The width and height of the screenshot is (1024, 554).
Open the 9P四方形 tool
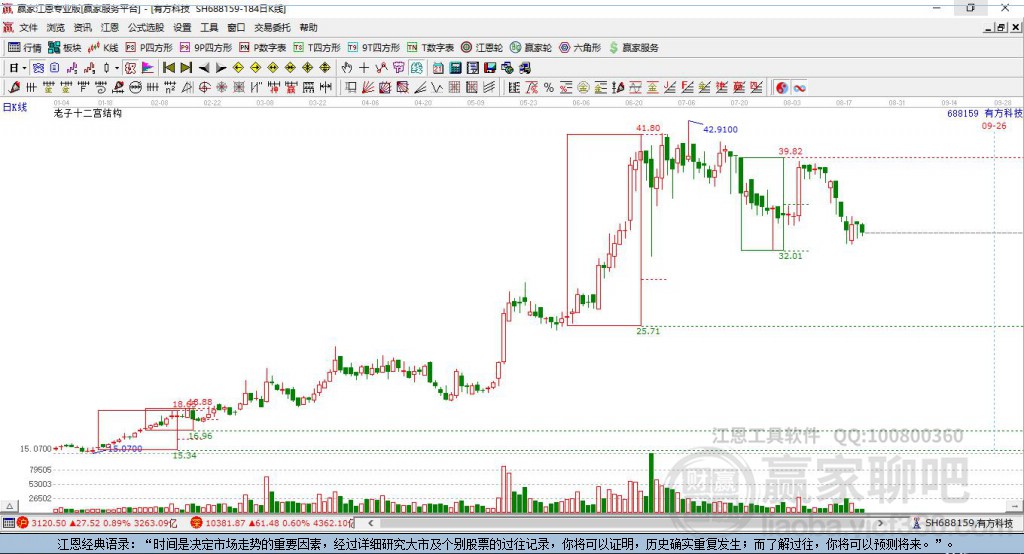[x=206, y=48]
